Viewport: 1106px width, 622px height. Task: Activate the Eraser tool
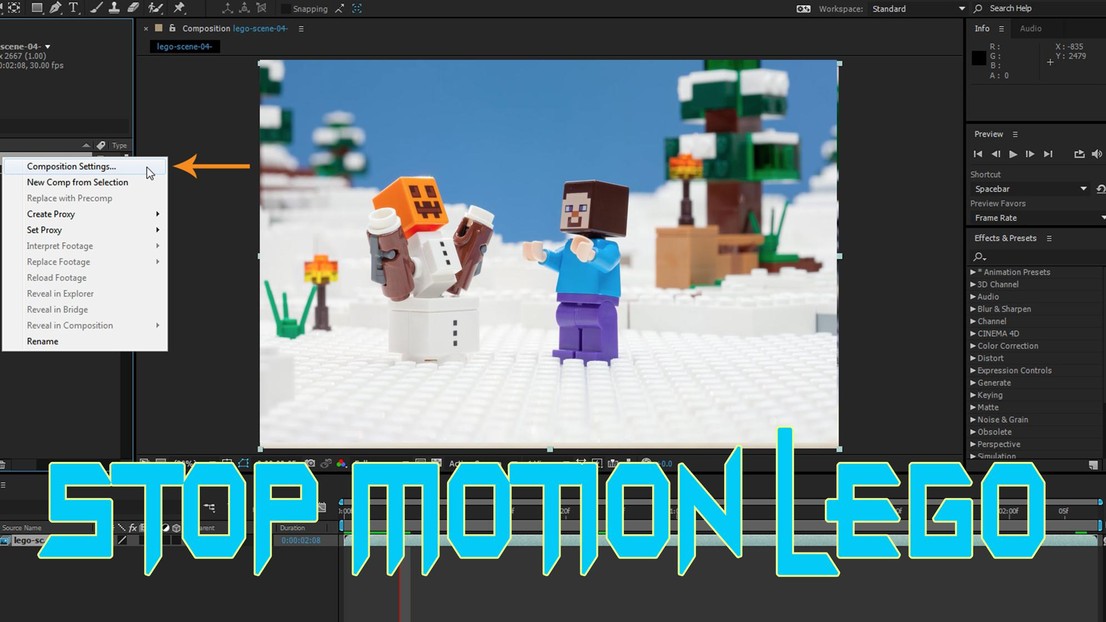(x=134, y=8)
